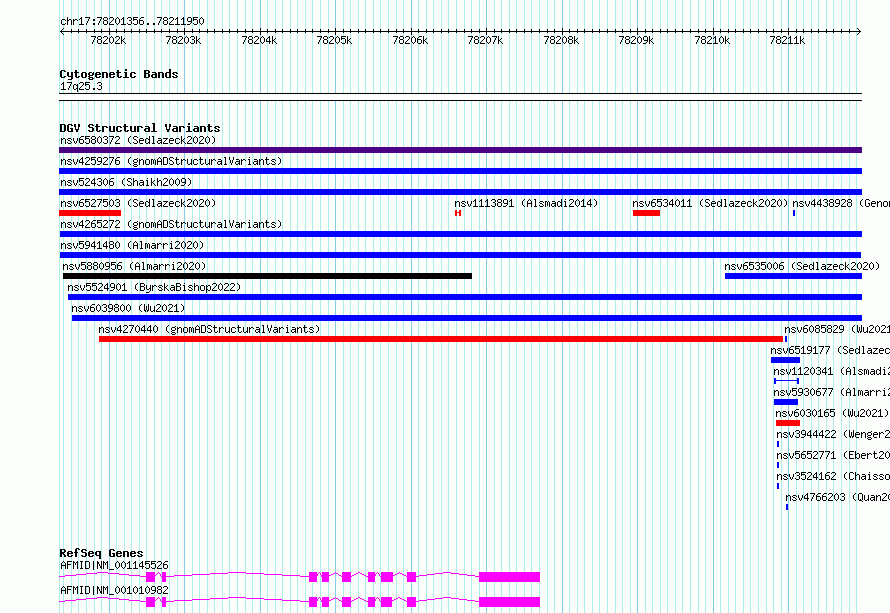Select the blue nsv6519177 variant bar
The image size is (890, 613).
[x=786, y=360]
